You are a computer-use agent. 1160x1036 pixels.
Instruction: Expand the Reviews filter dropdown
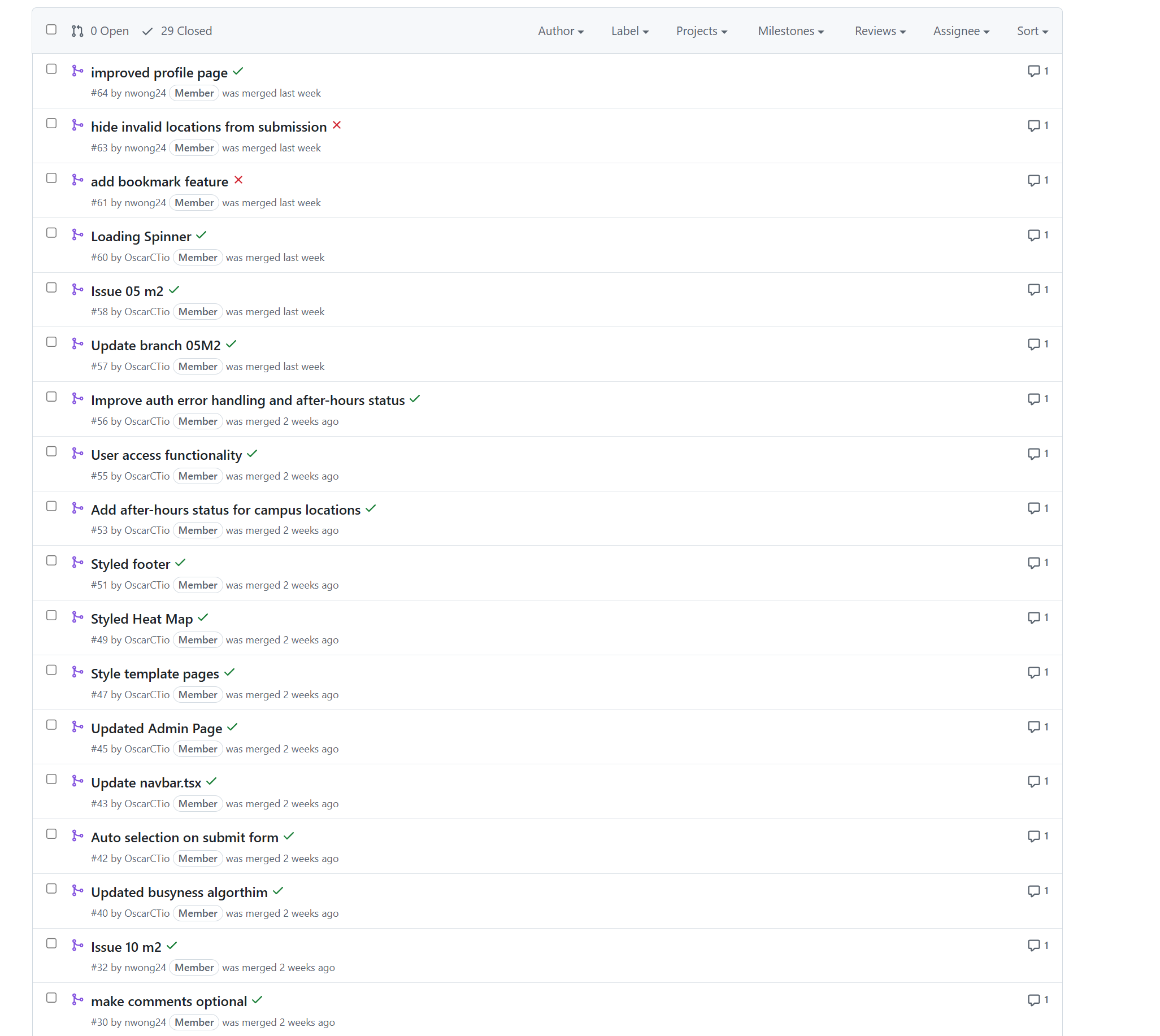coord(880,31)
